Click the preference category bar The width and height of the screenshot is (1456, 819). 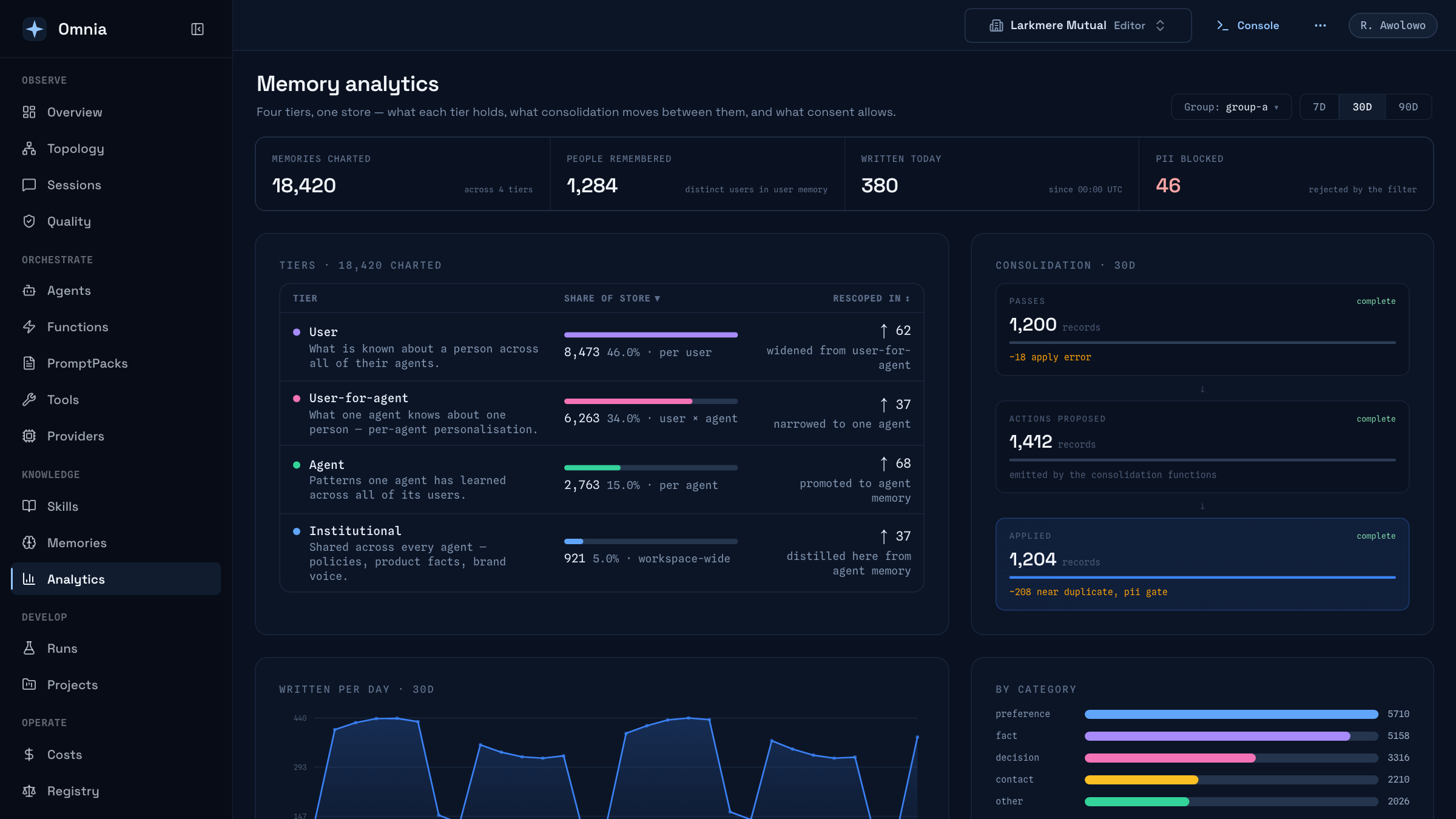click(1231, 714)
